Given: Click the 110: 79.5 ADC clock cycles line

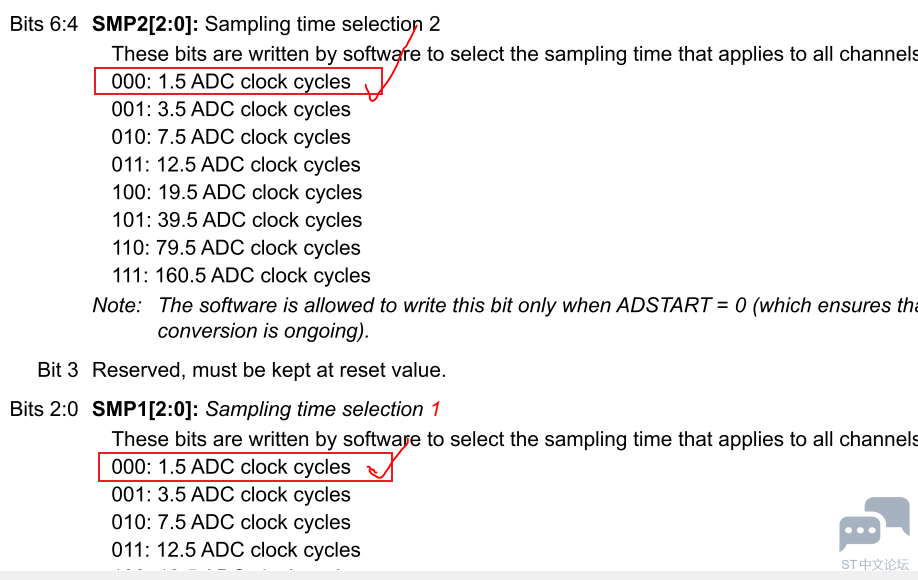Looking at the screenshot, I should pos(236,248).
